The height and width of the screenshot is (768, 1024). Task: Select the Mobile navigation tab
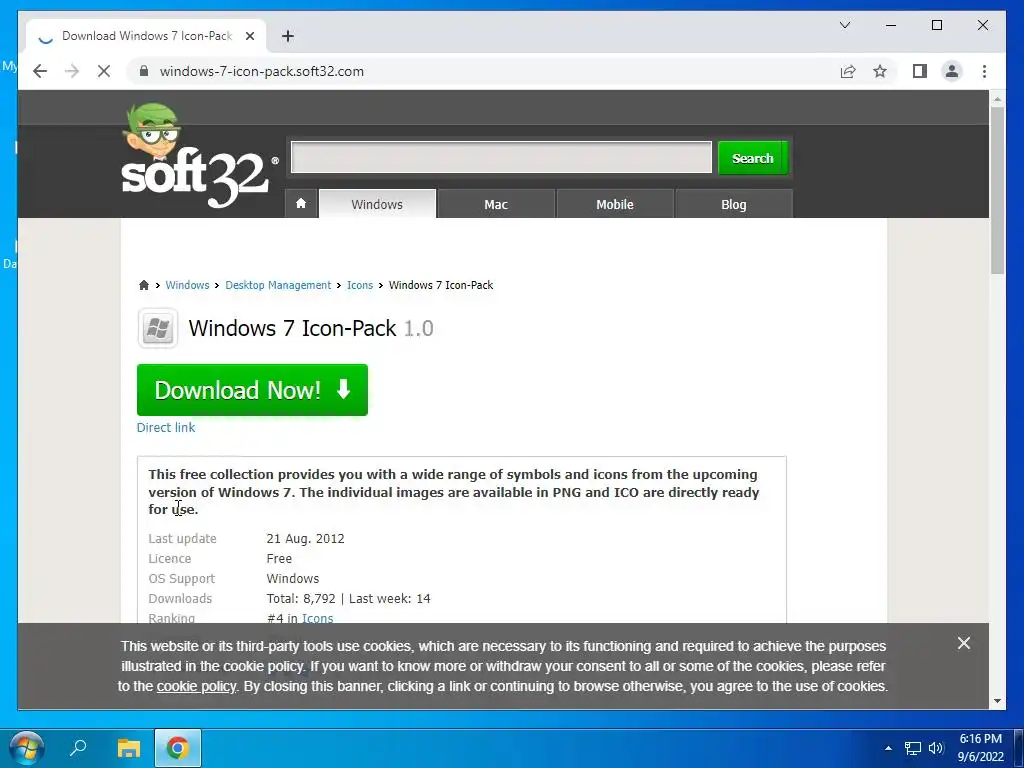pyautogui.click(x=615, y=204)
